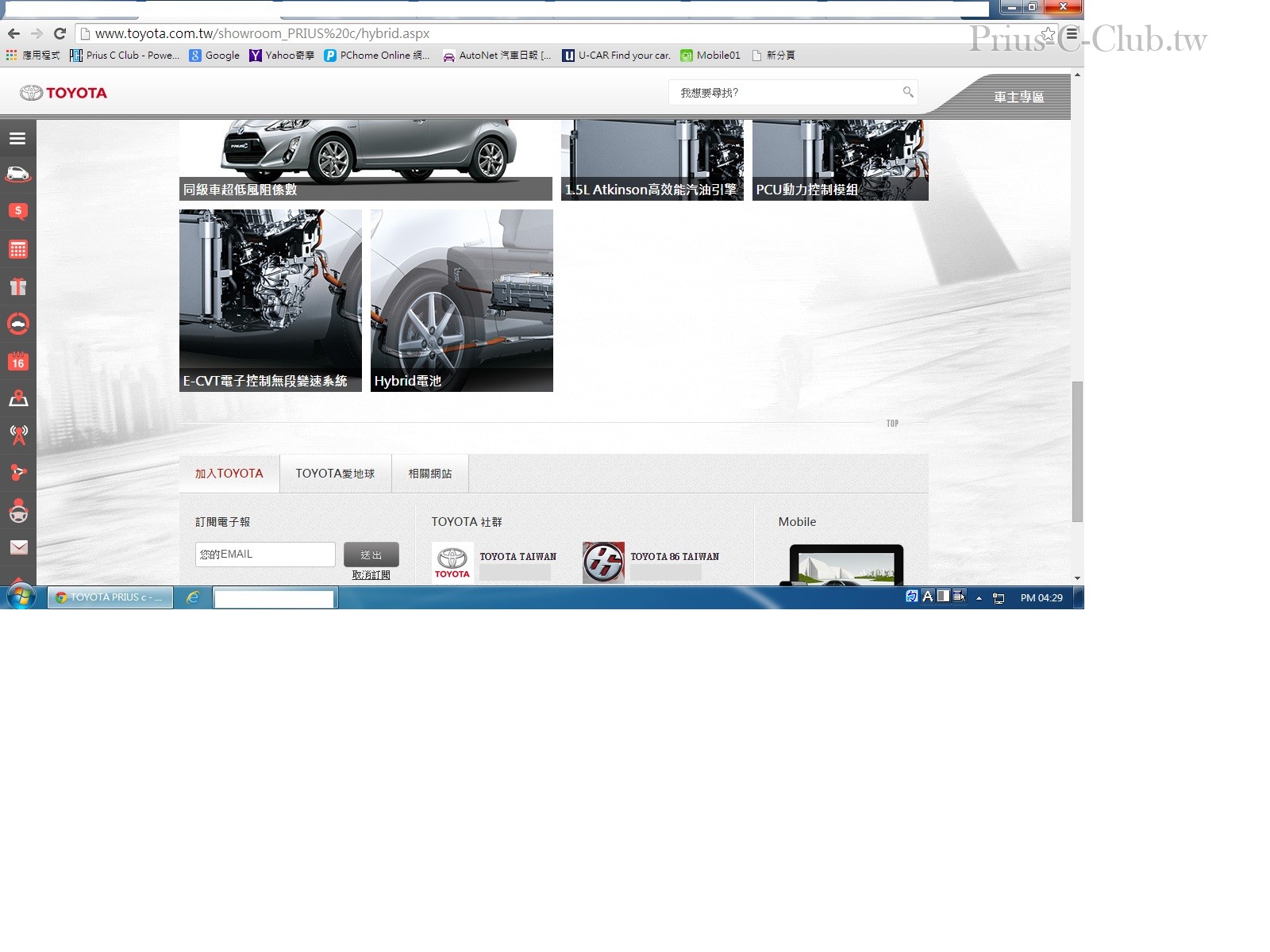Screen dimensions: 1270x952
Task: Reload the page with refresh icon
Action: pos(60,33)
